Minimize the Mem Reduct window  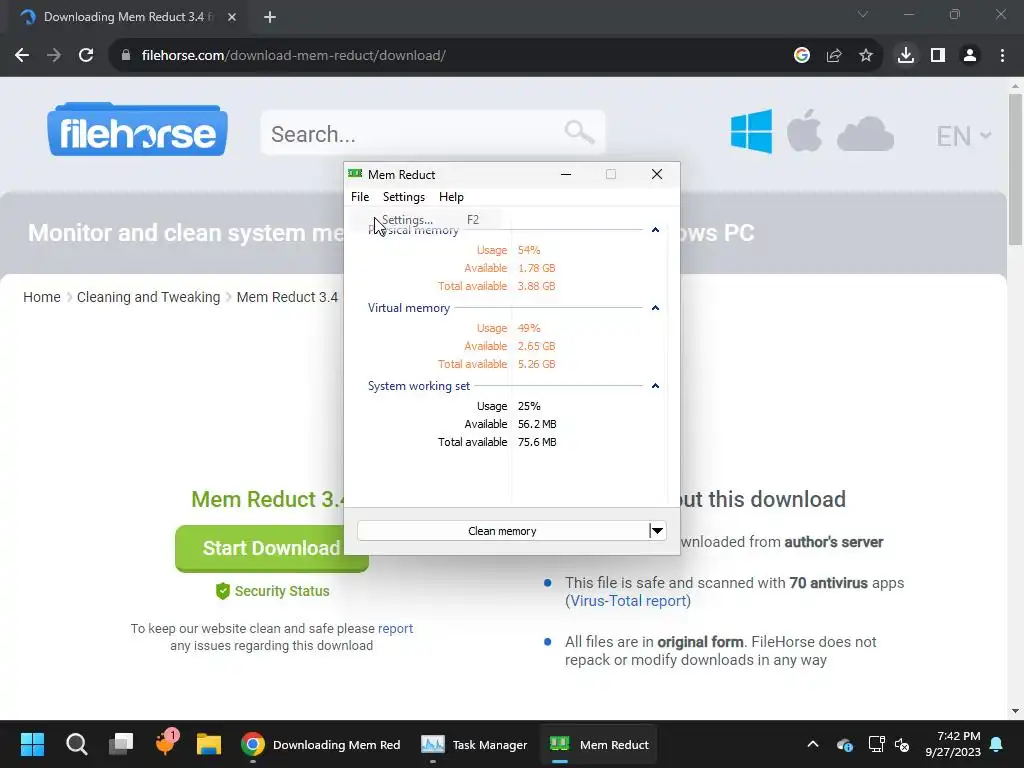coord(566,174)
